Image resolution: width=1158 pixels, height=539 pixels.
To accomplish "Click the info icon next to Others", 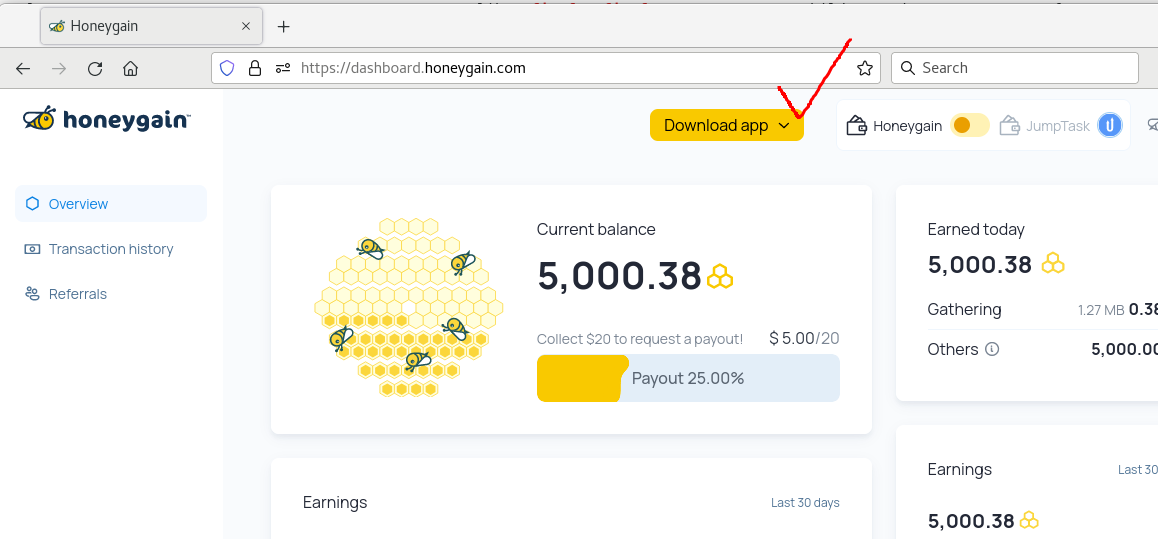I will [993, 349].
